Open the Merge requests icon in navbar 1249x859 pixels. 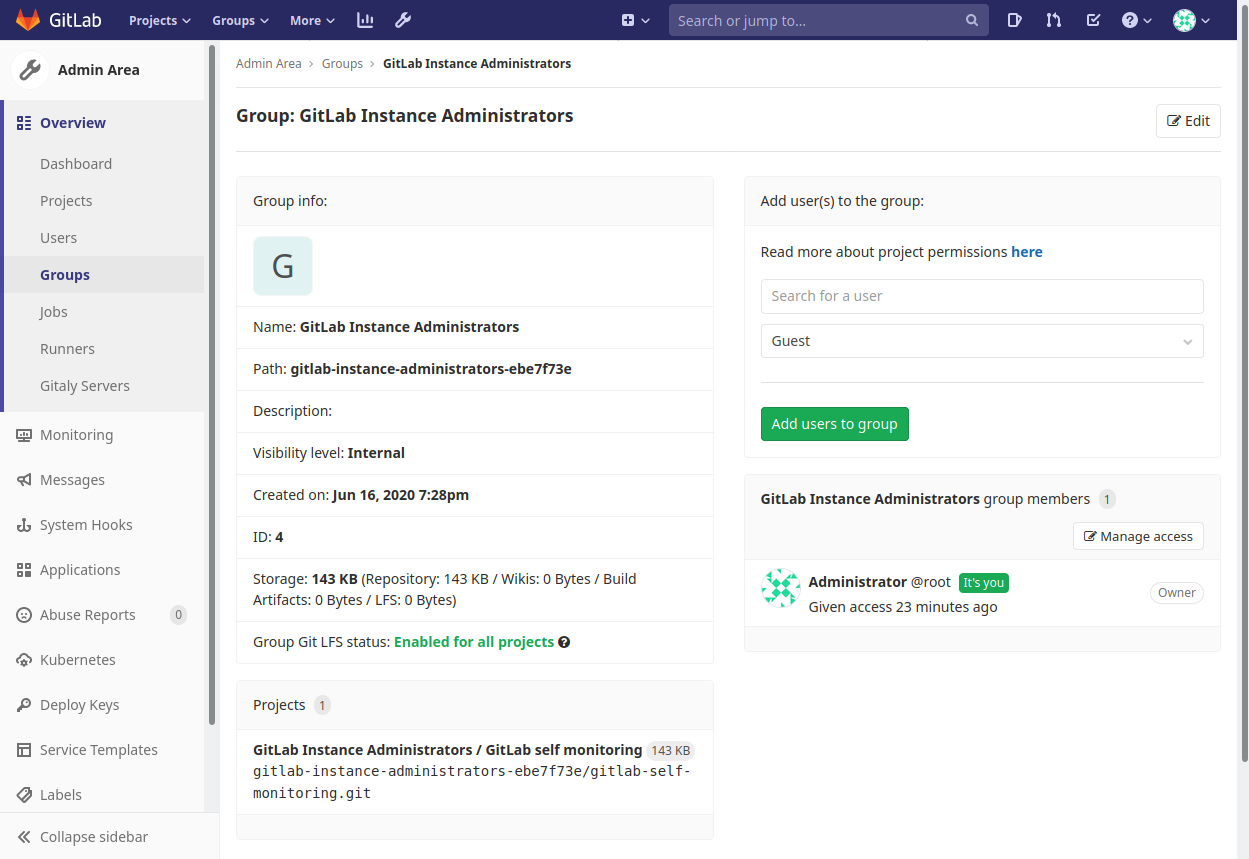[x=1053, y=20]
